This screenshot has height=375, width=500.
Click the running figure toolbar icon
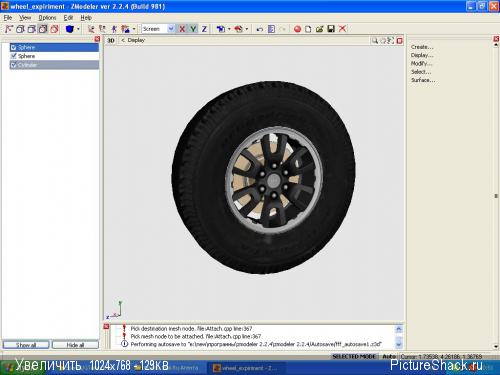pyautogui.click(x=114, y=29)
